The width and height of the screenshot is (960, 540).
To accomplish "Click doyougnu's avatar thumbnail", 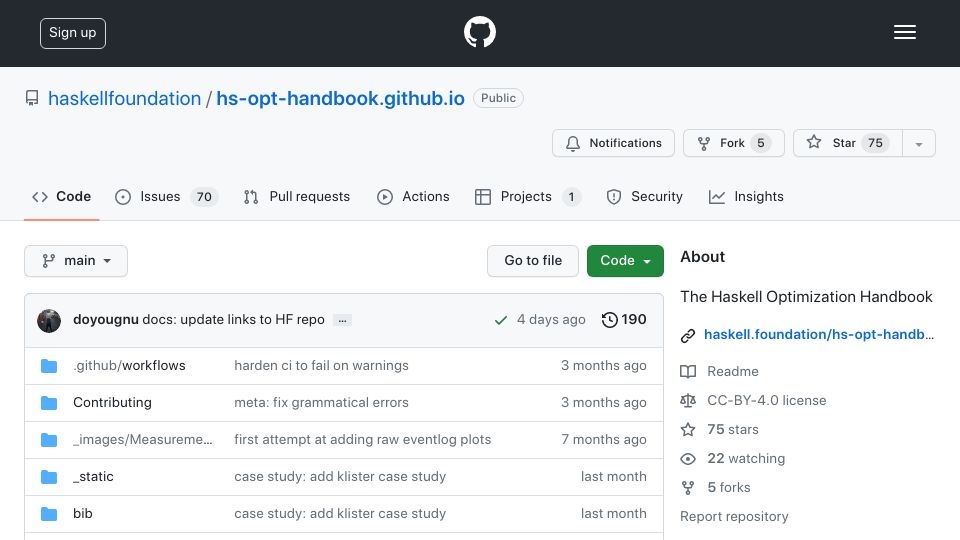I will [x=49, y=320].
